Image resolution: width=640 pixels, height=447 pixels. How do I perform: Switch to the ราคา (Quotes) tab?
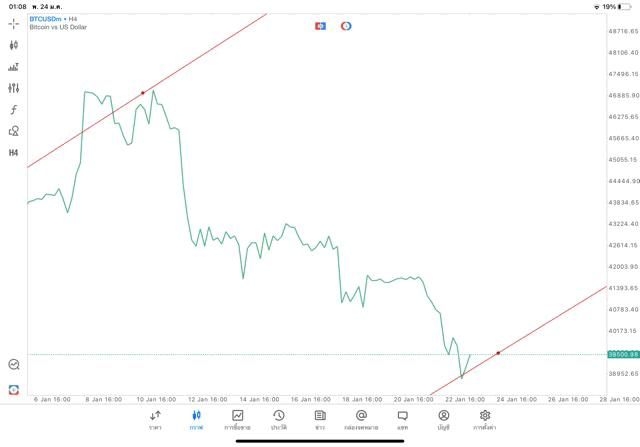pos(155,419)
